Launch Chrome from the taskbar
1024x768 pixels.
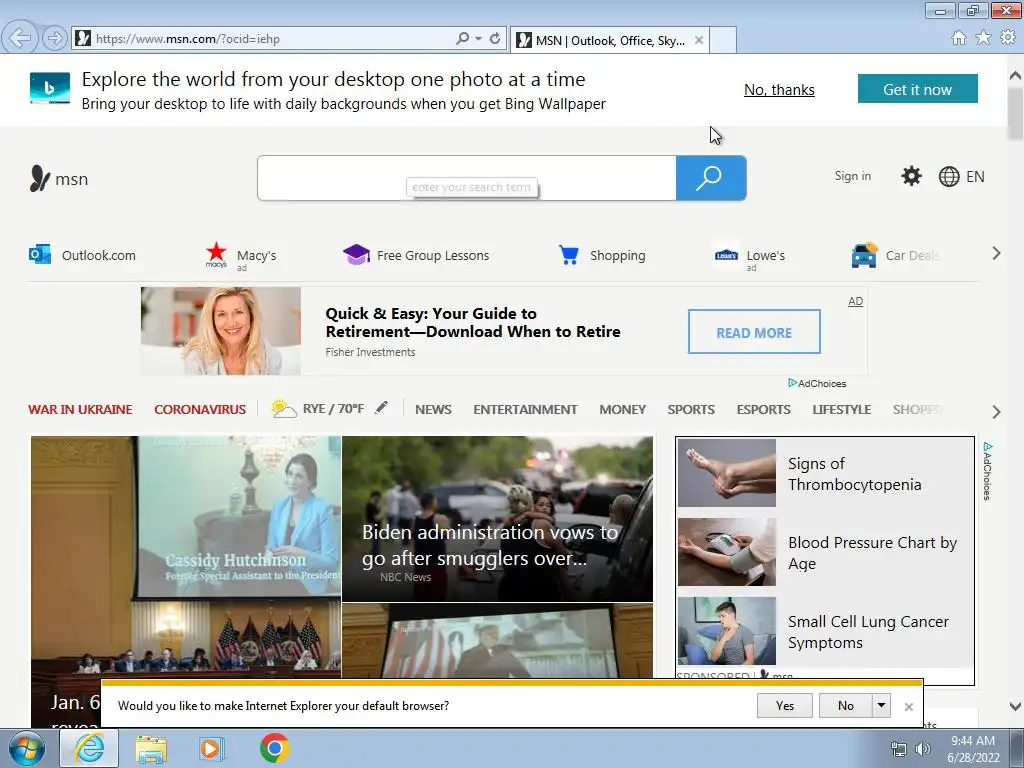[274, 748]
